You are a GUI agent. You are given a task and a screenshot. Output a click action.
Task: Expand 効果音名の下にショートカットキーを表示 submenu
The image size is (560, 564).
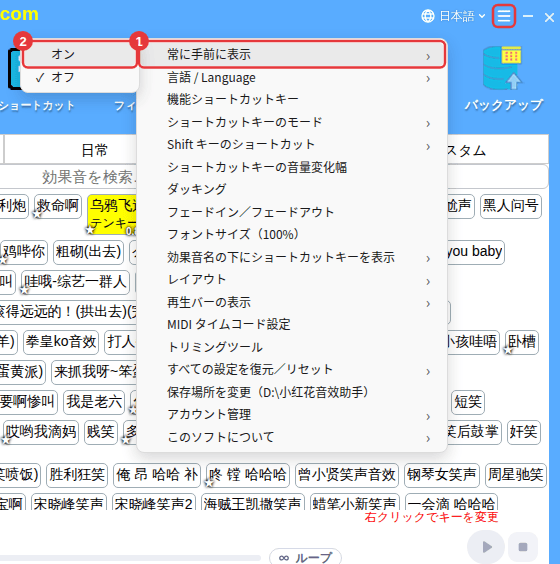pos(292,257)
